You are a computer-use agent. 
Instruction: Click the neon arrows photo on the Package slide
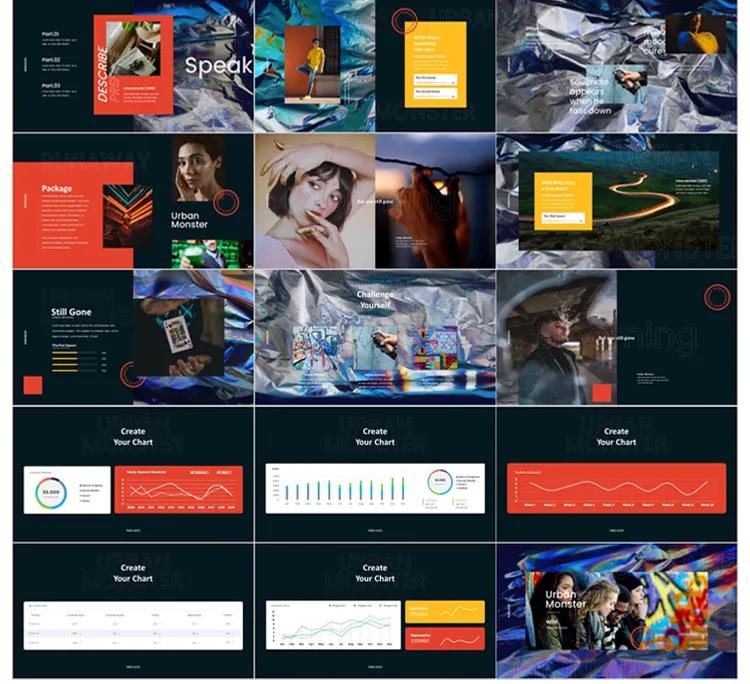(x=128, y=216)
